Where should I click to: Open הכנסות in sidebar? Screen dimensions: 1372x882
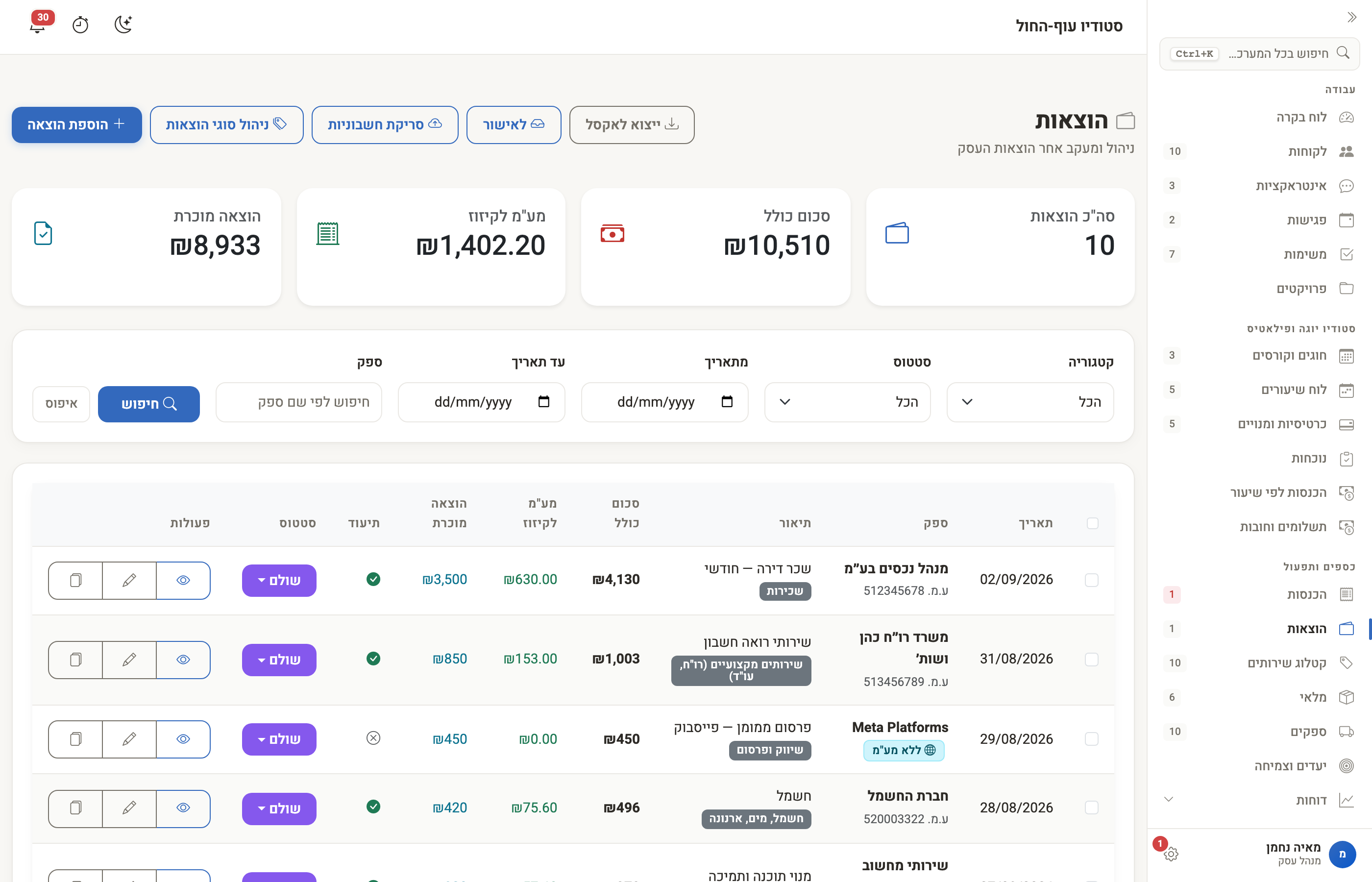[1259, 594]
